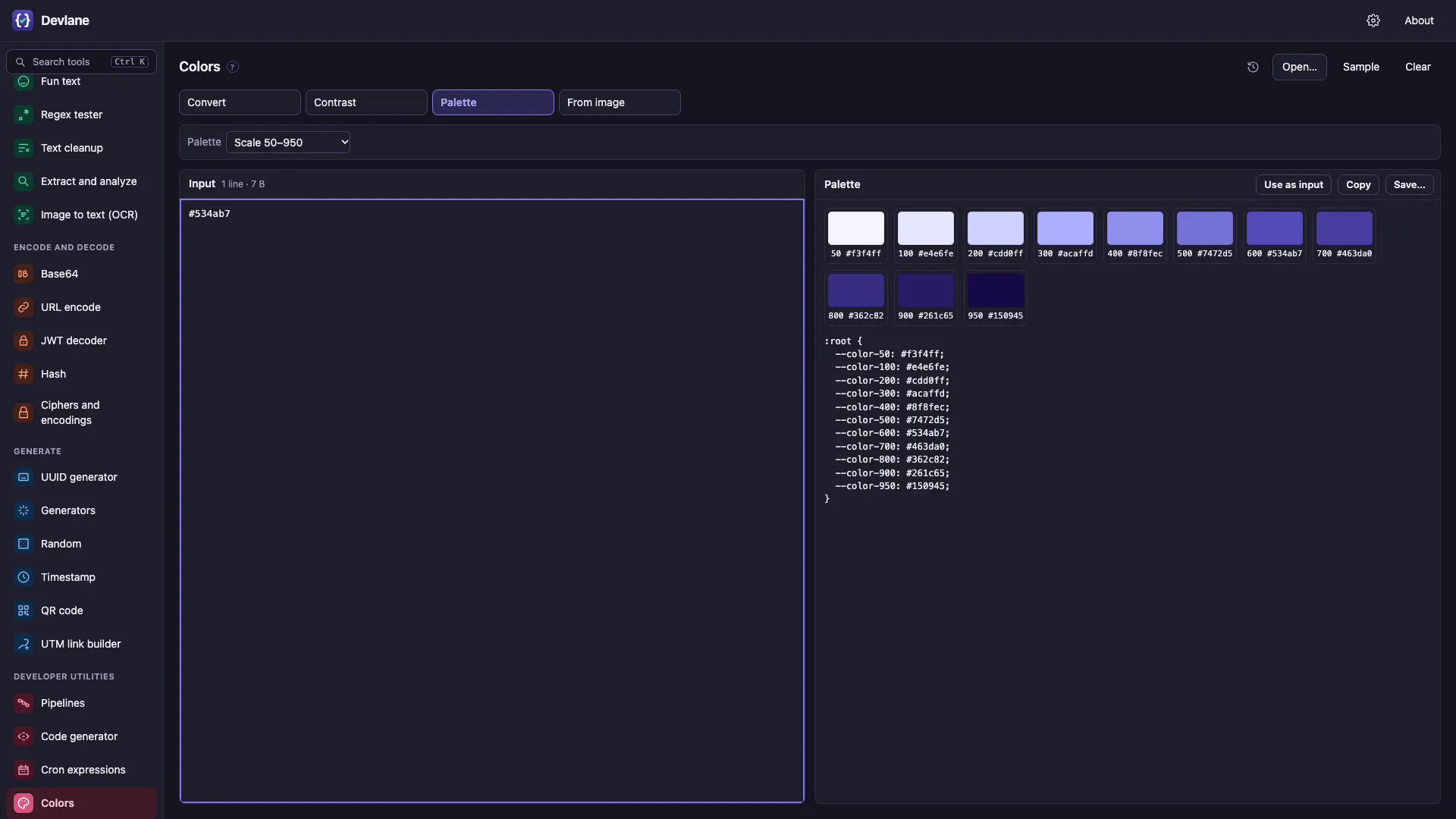
Task: Open Image to text (OCR) icon
Action: [x=24, y=215]
